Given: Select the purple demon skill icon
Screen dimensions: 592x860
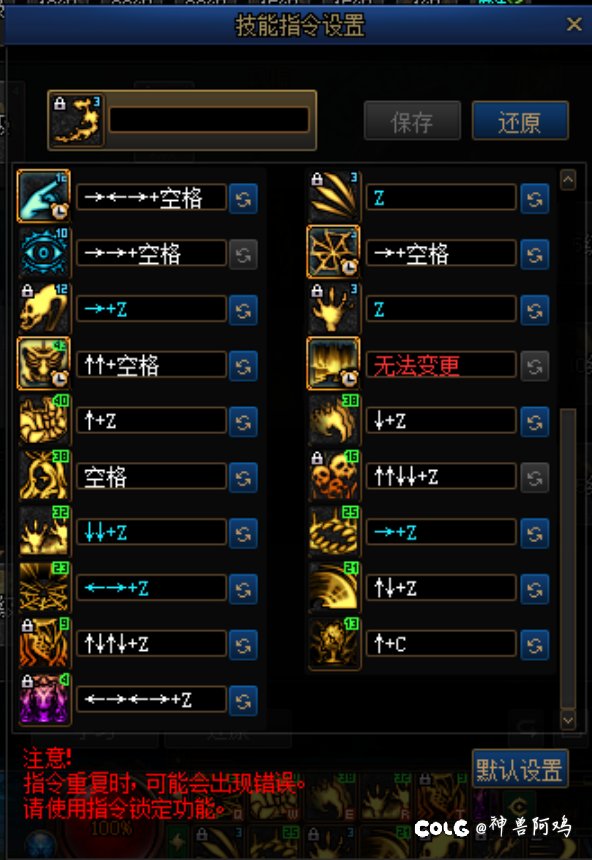Looking at the screenshot, I should pos(44,699).
